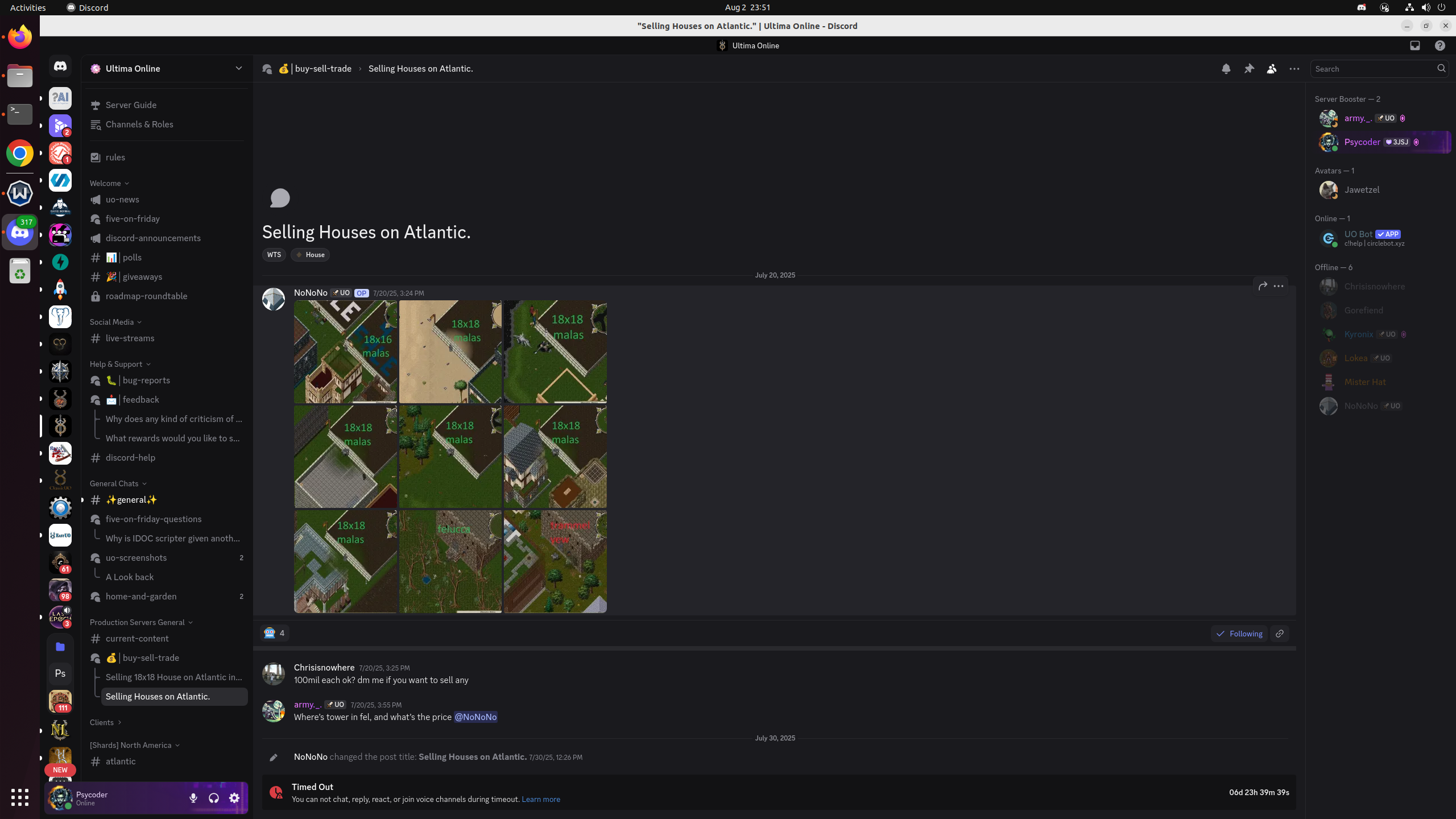Open the general chat channel
The height and width of the screenshot is (819, 1456).
click(x=167, y=499)
